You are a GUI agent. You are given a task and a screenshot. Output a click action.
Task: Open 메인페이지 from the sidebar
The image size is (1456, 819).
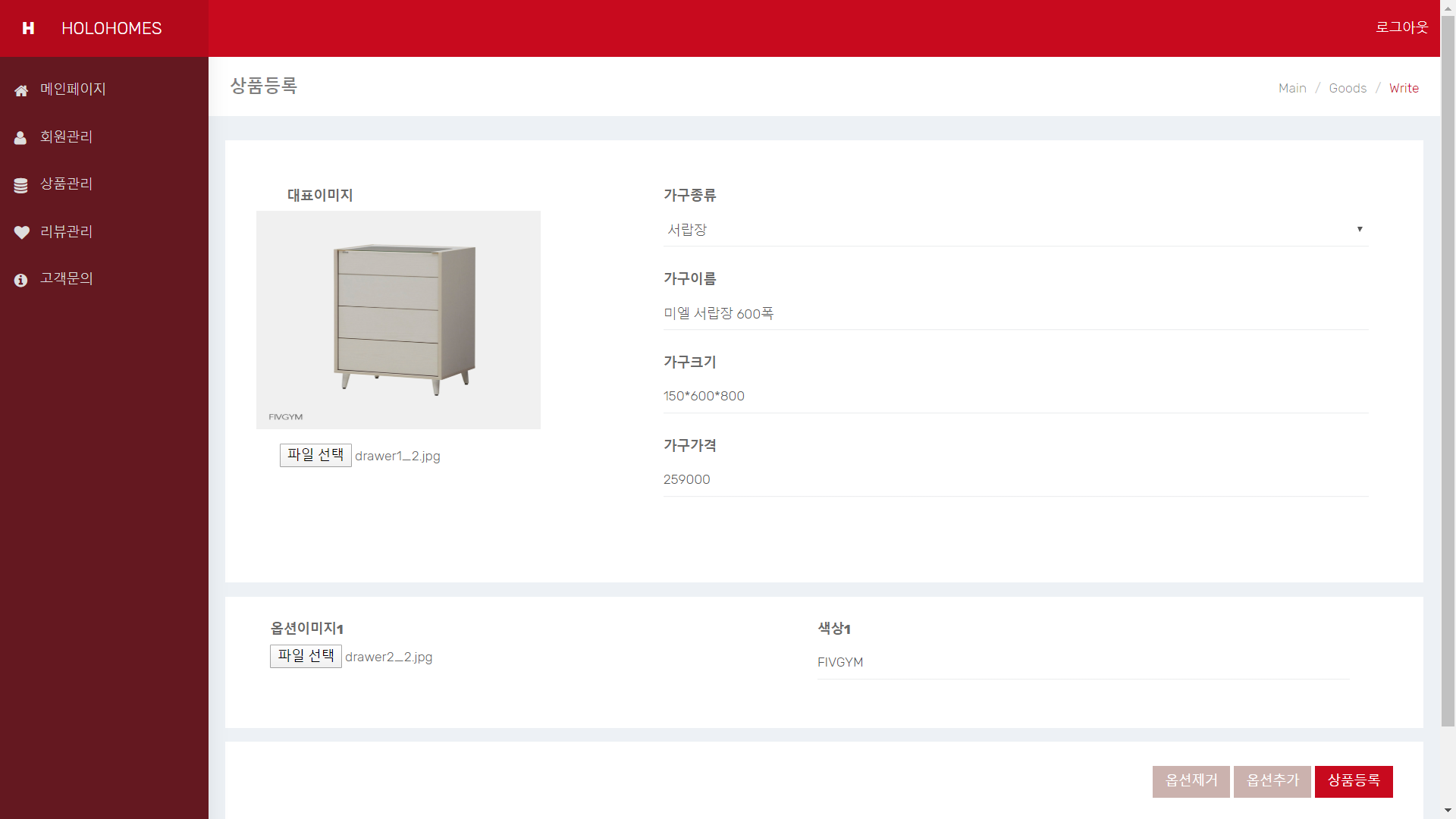73,89
